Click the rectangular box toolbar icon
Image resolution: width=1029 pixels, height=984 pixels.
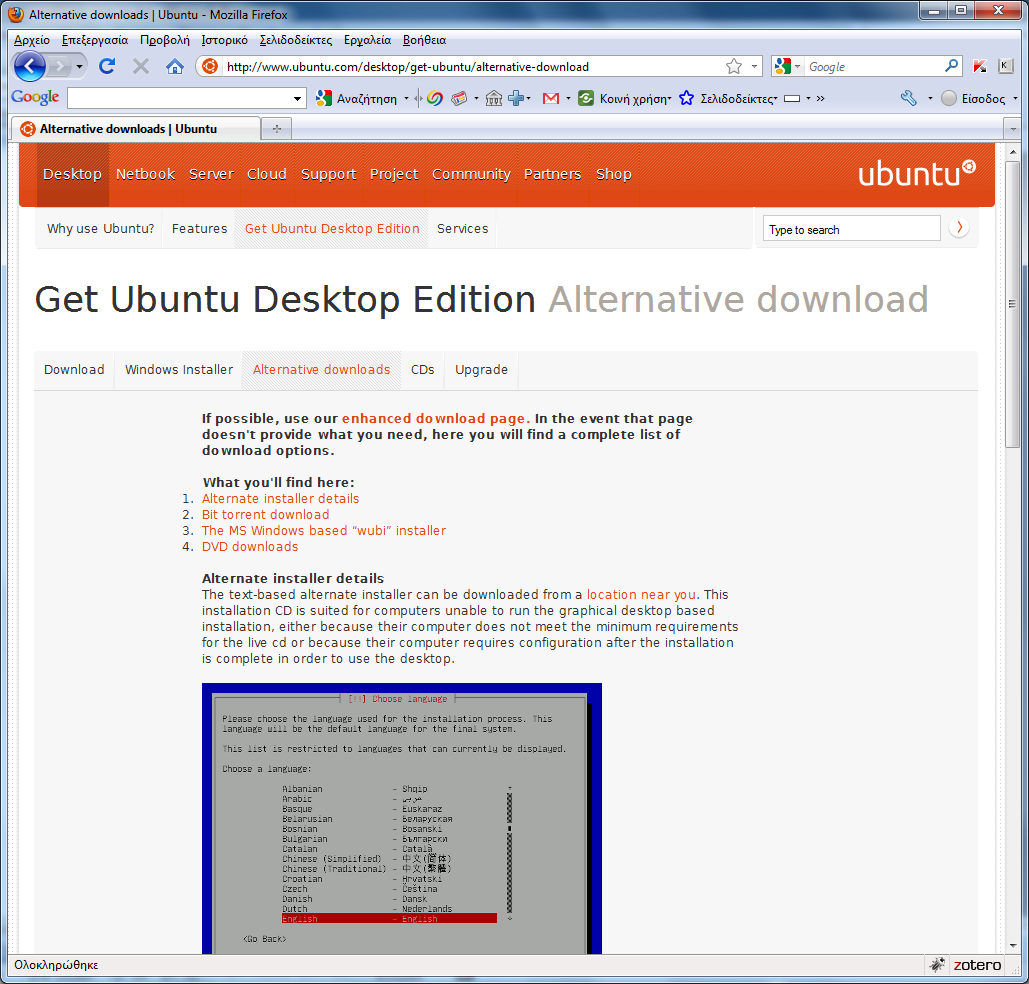pyautogui.click(x=793, y=98)
